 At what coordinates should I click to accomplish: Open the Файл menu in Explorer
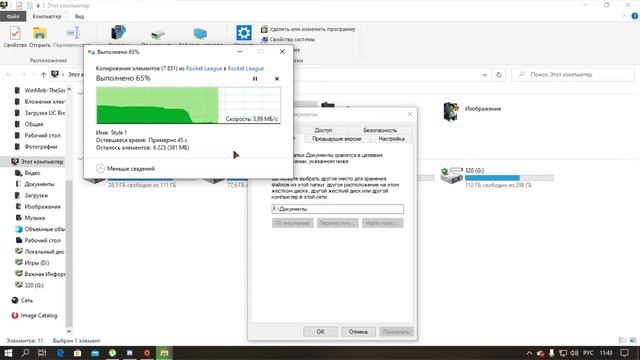[13, 16]
